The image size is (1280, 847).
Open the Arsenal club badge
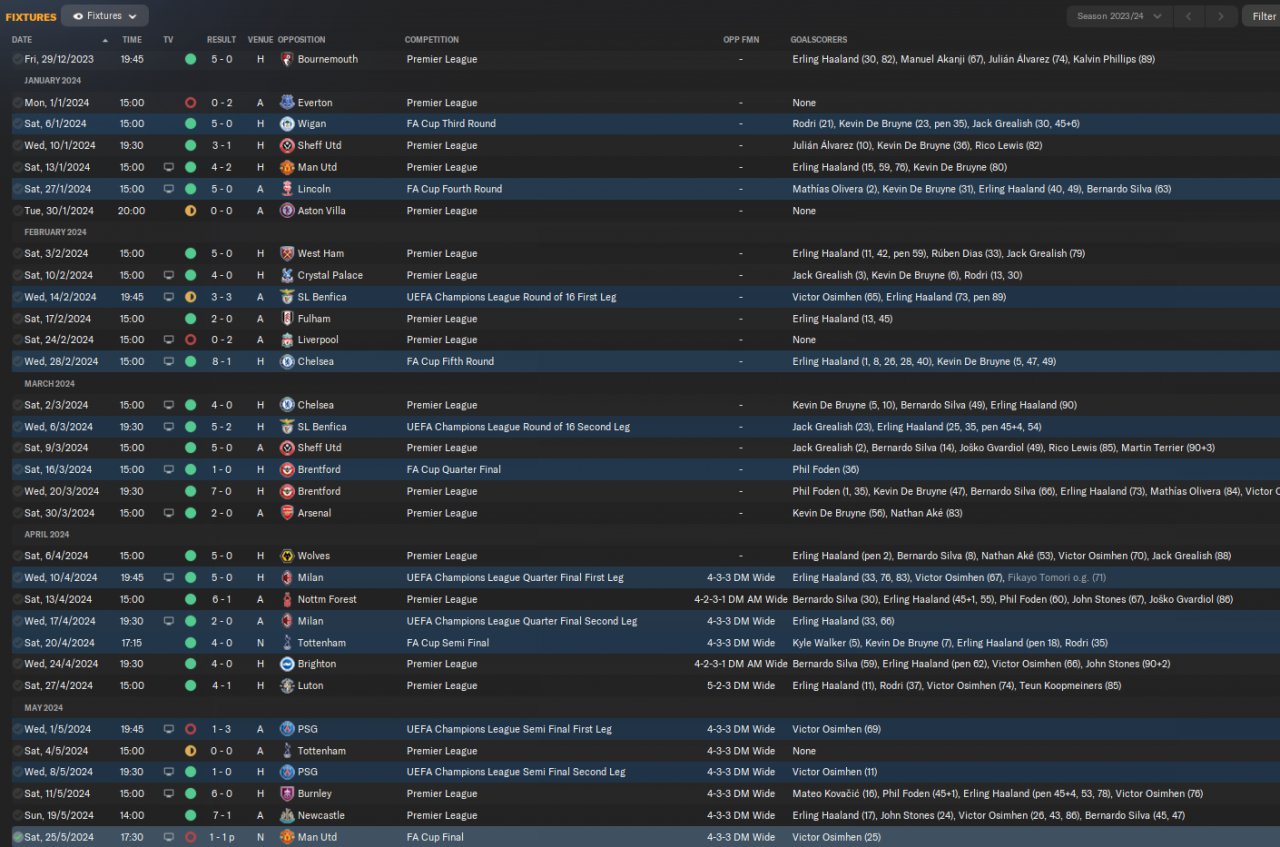[x=287, y=513]
